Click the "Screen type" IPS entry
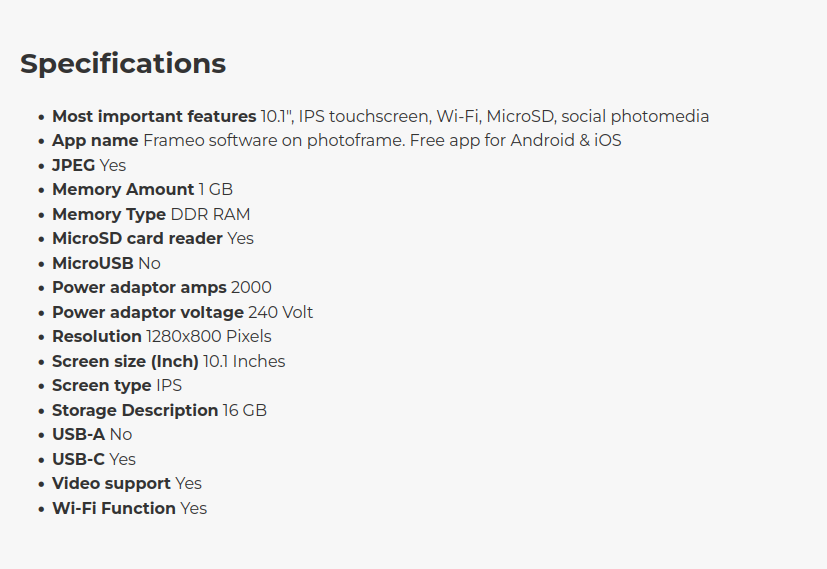This screenshot has height=569, width=827. (x=116, y=386)
